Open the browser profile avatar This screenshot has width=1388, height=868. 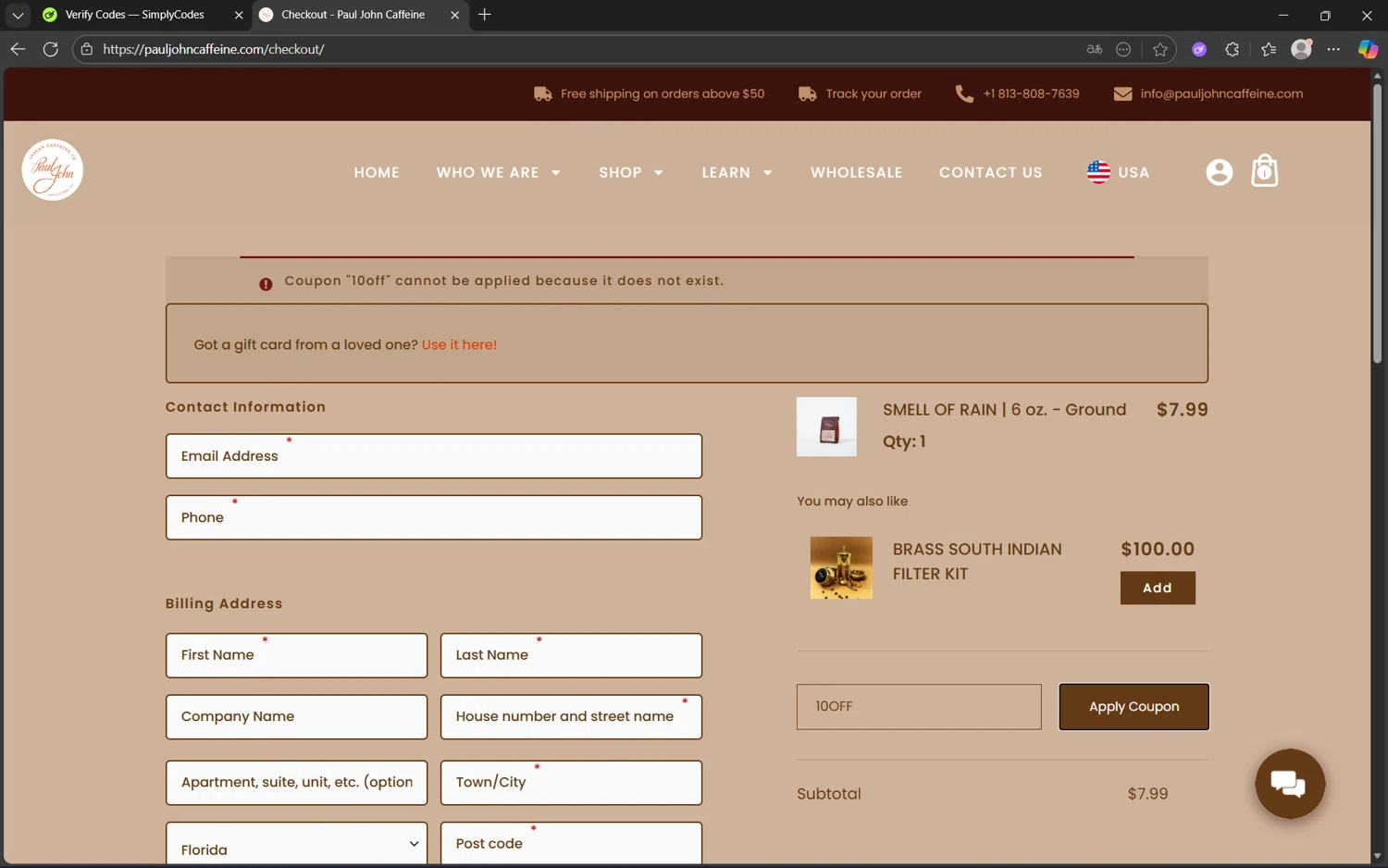[1302, 49]
